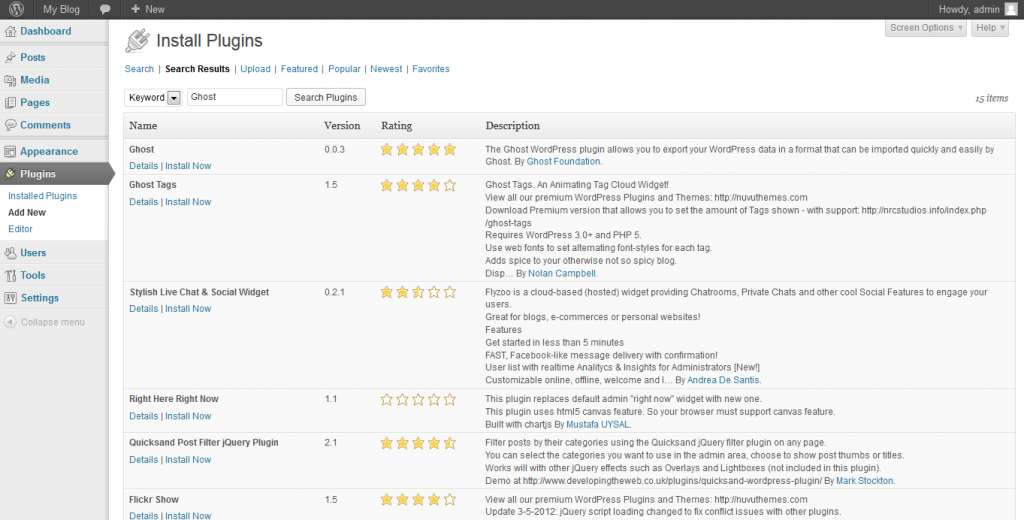The height and width of the screenshot is (520, 1024).
Task: Open Details for Ghost Tags plugin
Action: 143,202
